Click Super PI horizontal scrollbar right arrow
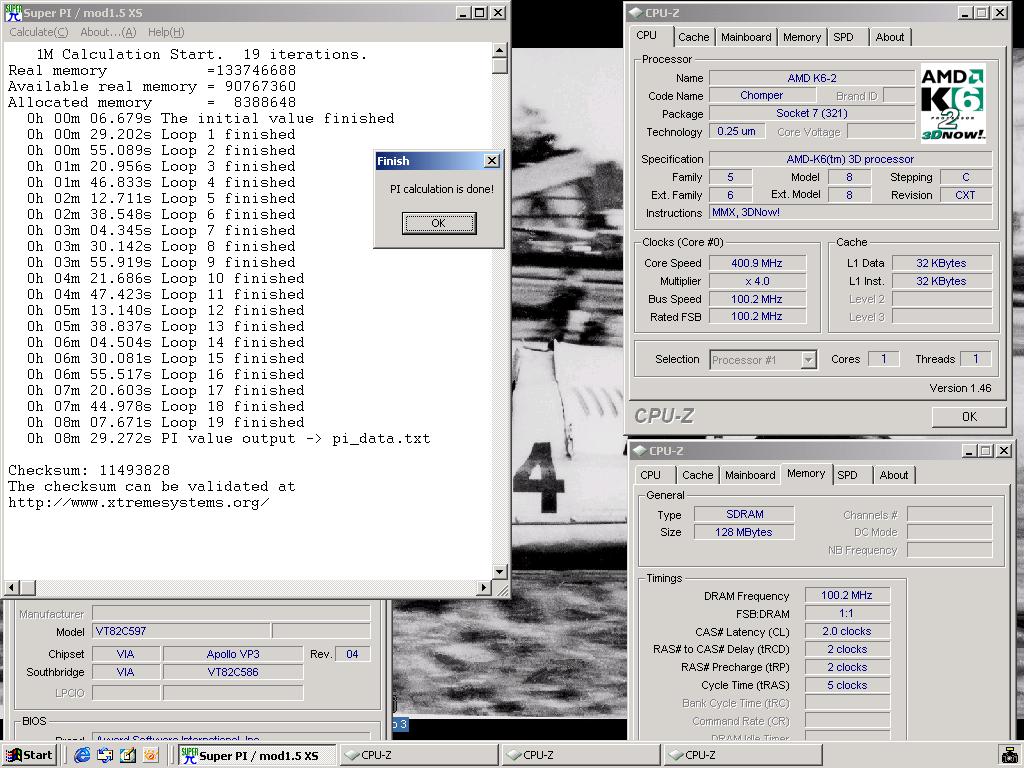 point(484,588)
